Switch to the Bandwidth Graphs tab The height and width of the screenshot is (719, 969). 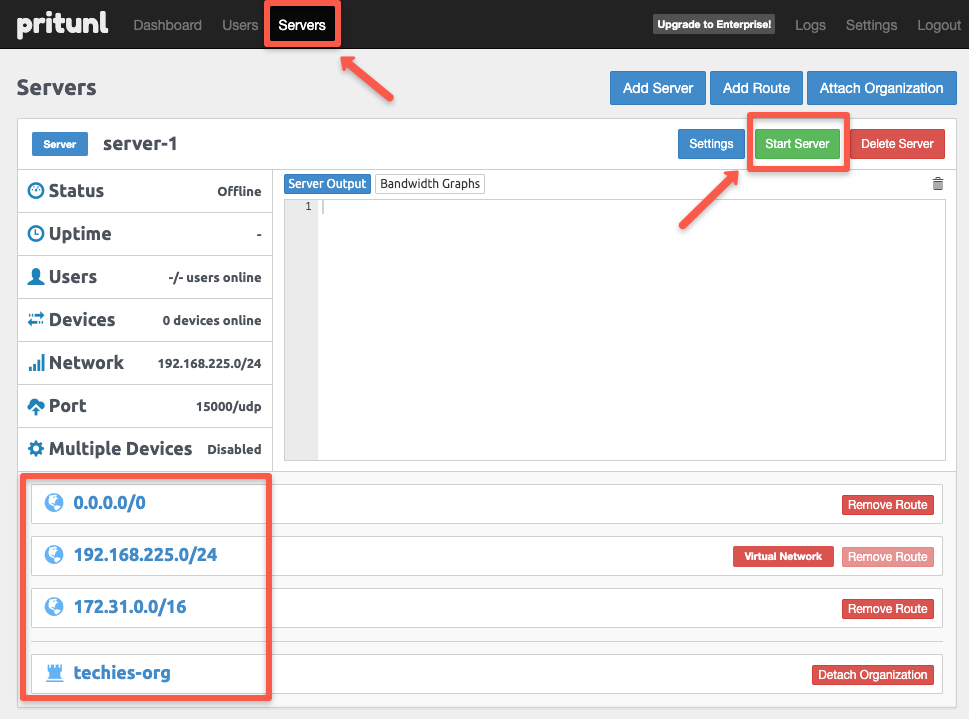(430, 184)
